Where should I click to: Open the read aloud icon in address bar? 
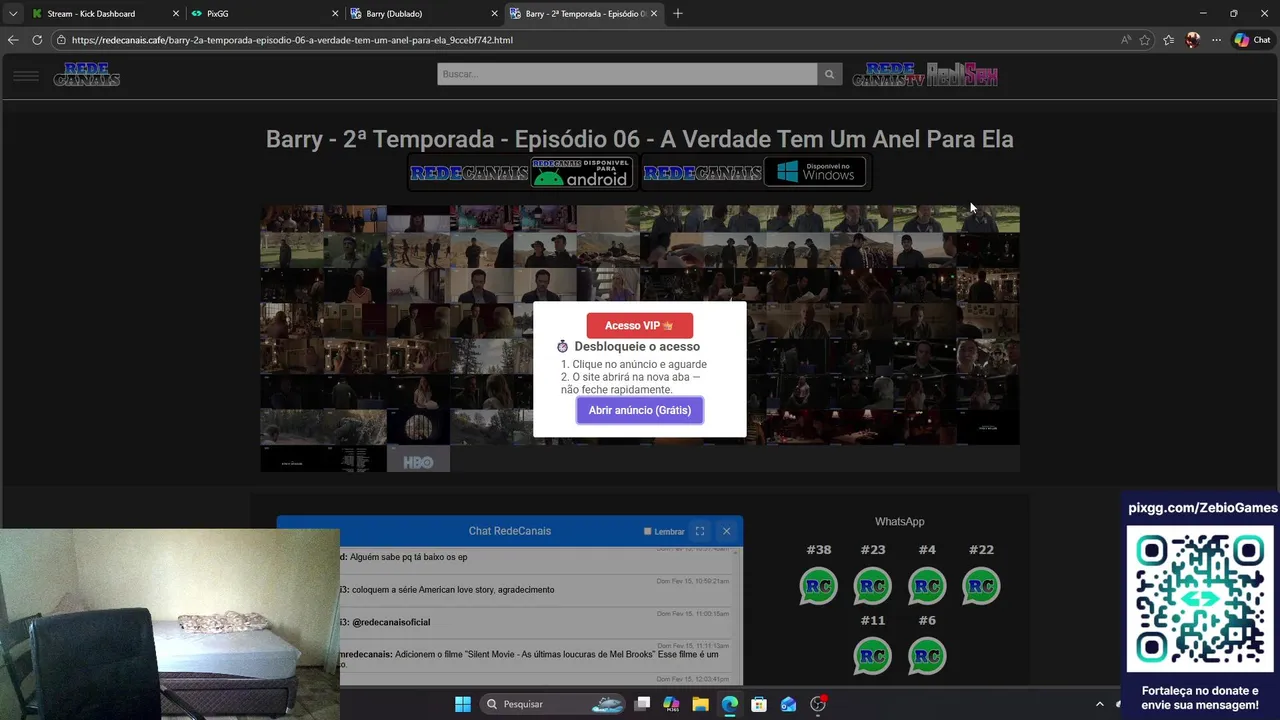(1126, 40)
